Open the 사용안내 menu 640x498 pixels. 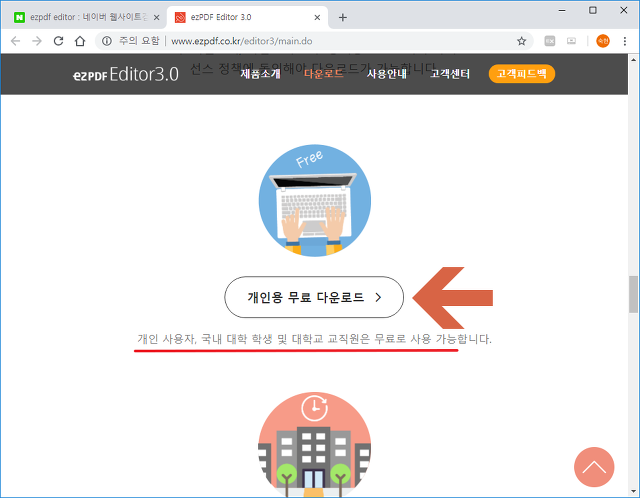(x=387, y=74)
